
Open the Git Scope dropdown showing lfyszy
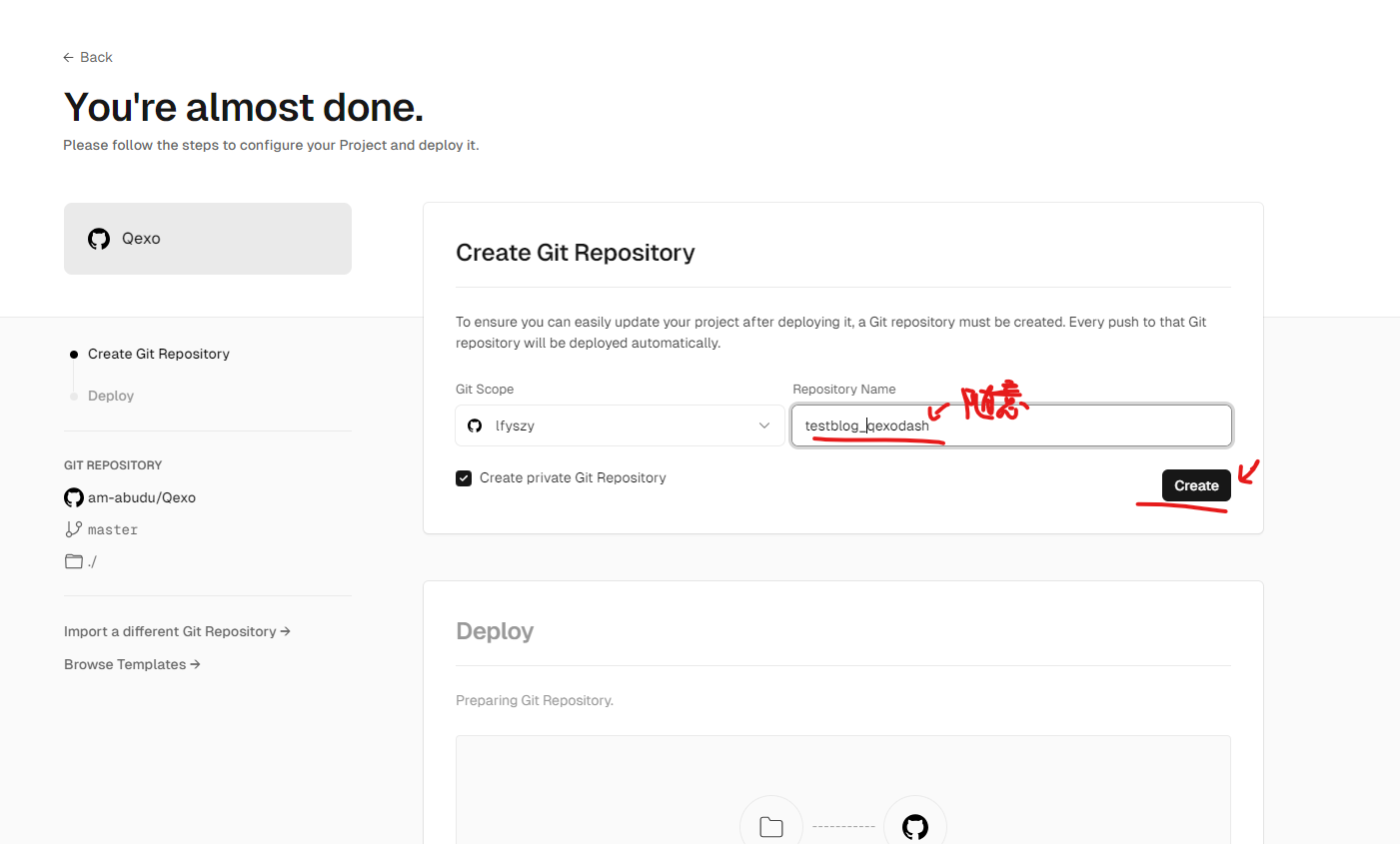(x=620, y=425)
